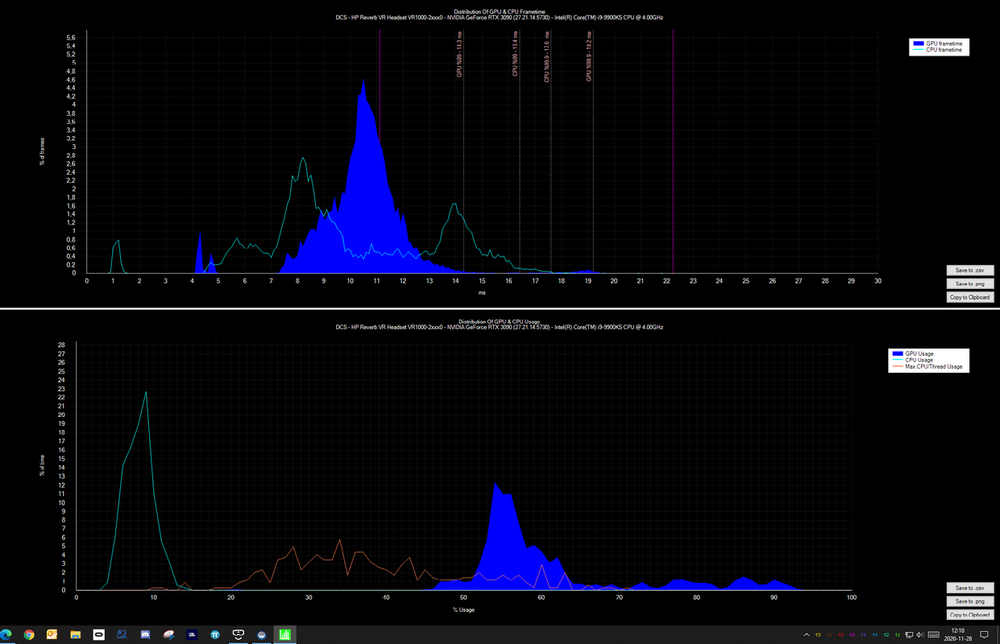The height and width of the screenshot is (644, 1000).
Task: Open the clock showing 12:10
Action: tap(957, 634)
